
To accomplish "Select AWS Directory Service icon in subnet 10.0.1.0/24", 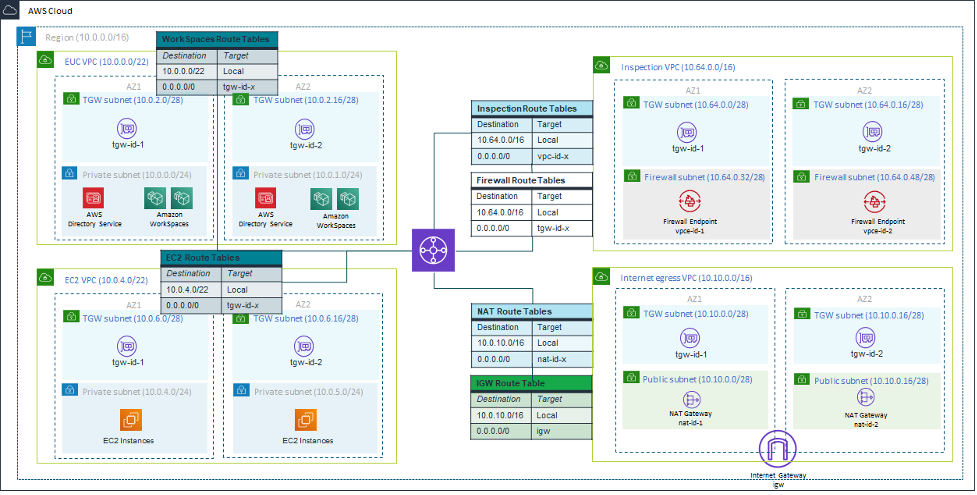I will 266,198.
